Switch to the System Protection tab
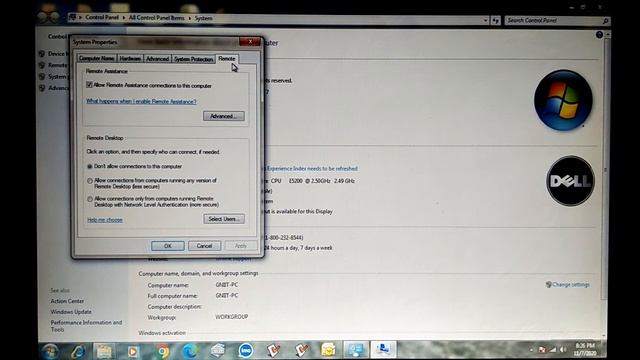Image resolution: width=640 pixels, height=360 pixels. (193, 59)
